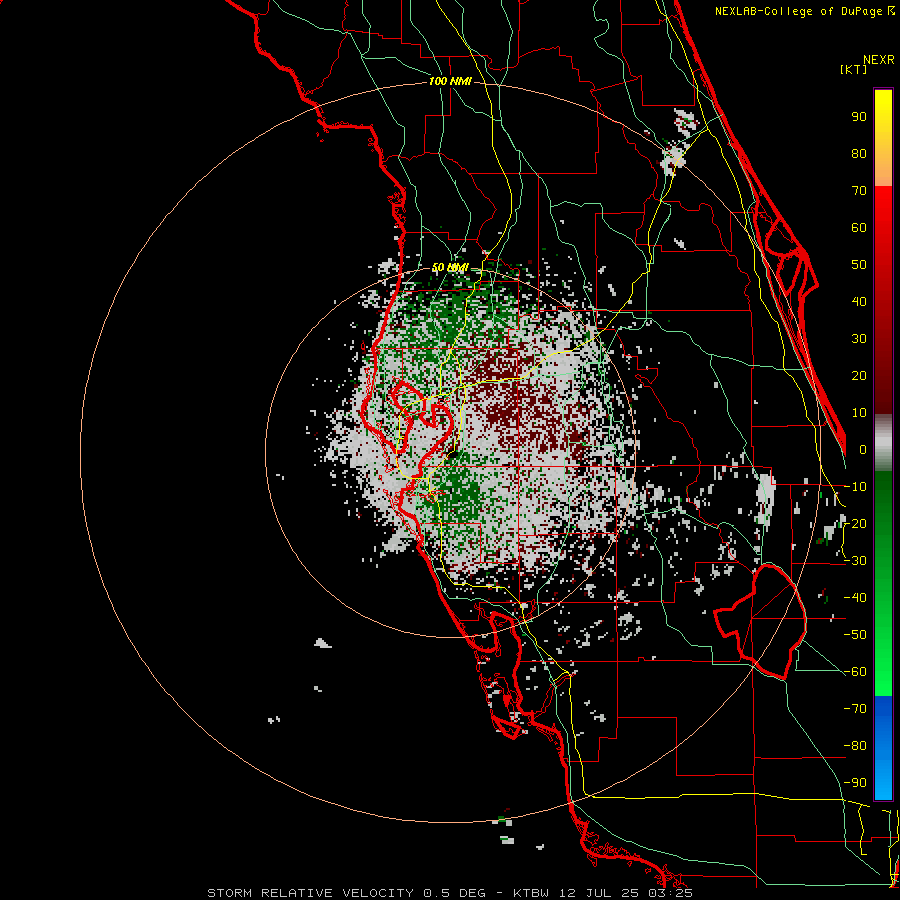Viewport: 900px width, 900px height.
Task: Click the positive 90 scale value
Action: [859, 117]
